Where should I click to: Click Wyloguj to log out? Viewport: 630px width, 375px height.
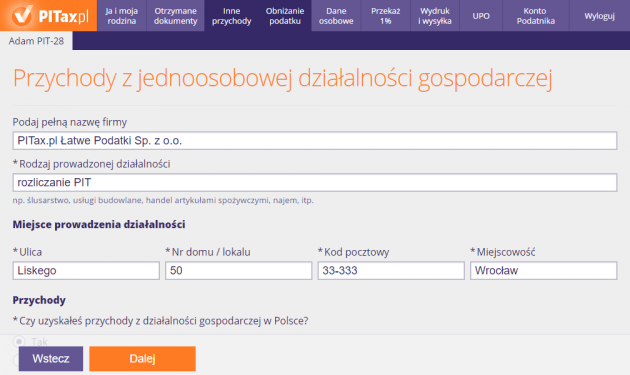(599, 16)
